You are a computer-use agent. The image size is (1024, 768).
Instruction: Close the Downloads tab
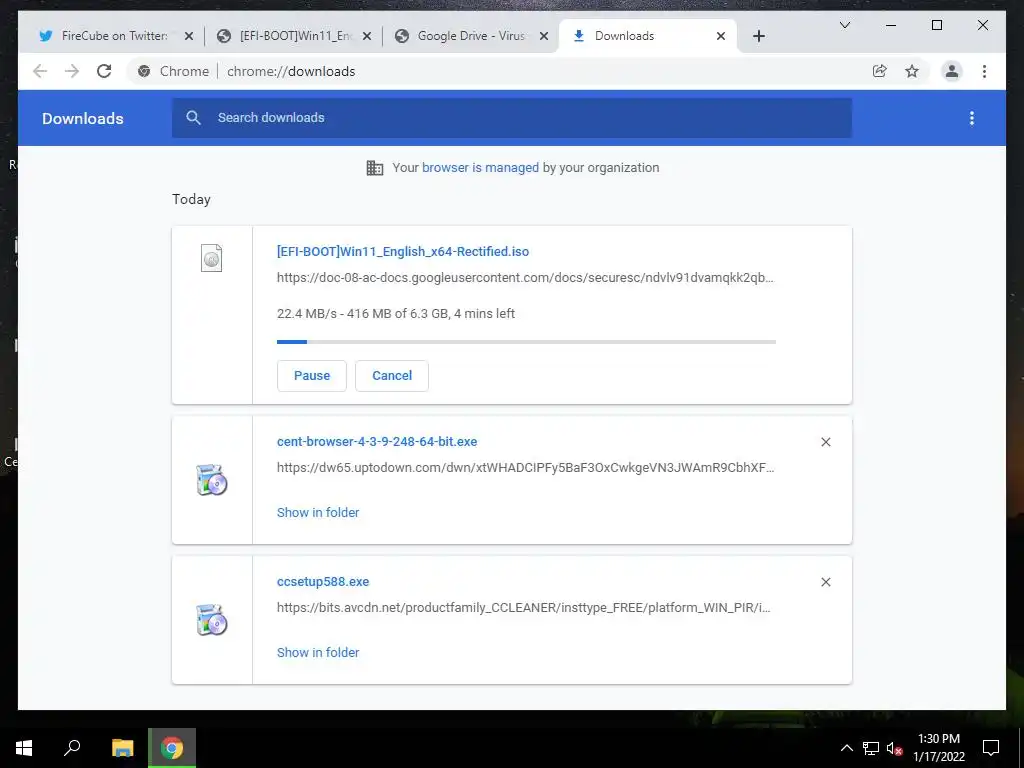point(721,36)
